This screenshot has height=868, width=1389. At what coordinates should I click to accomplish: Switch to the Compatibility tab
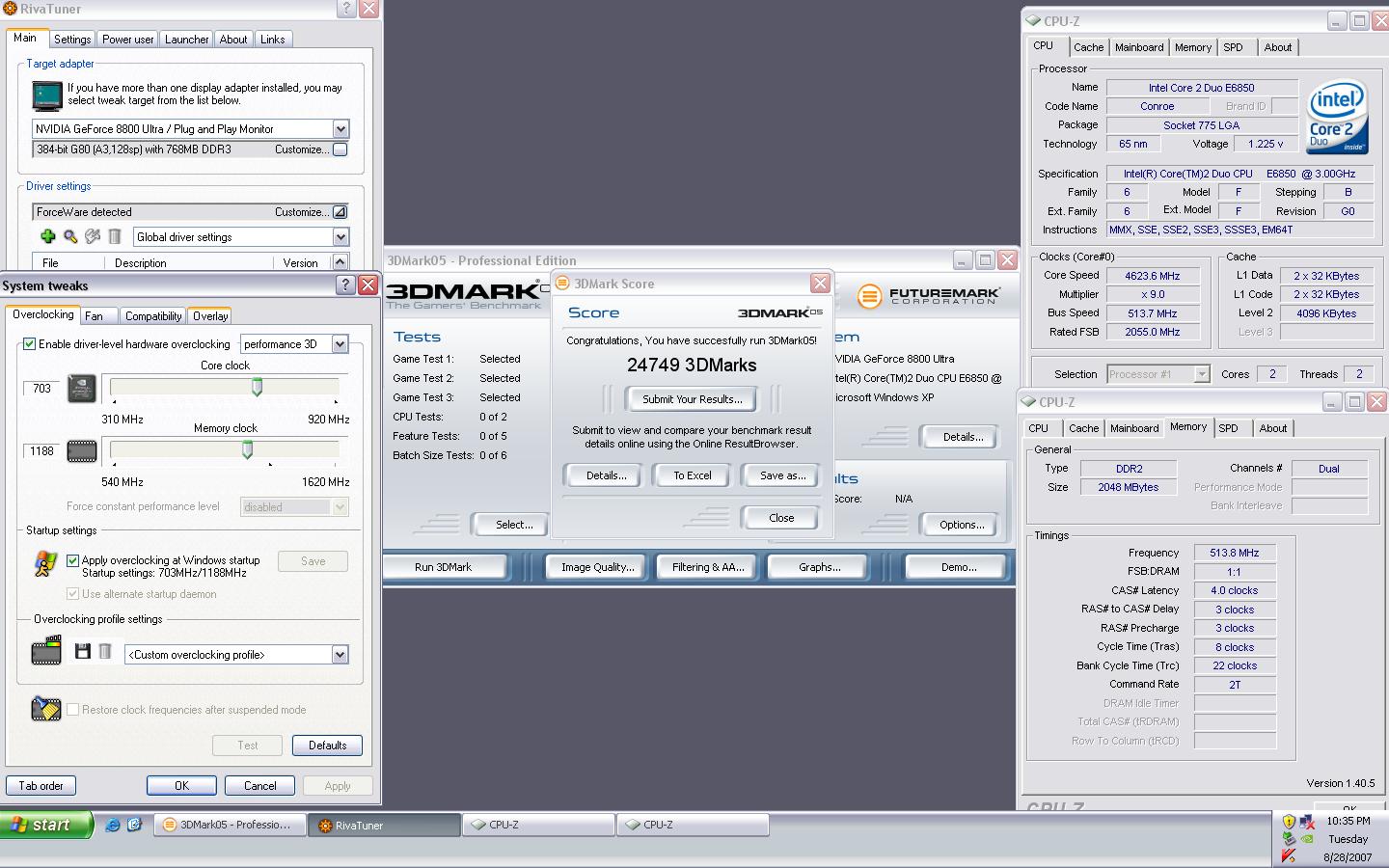[153, 316]
